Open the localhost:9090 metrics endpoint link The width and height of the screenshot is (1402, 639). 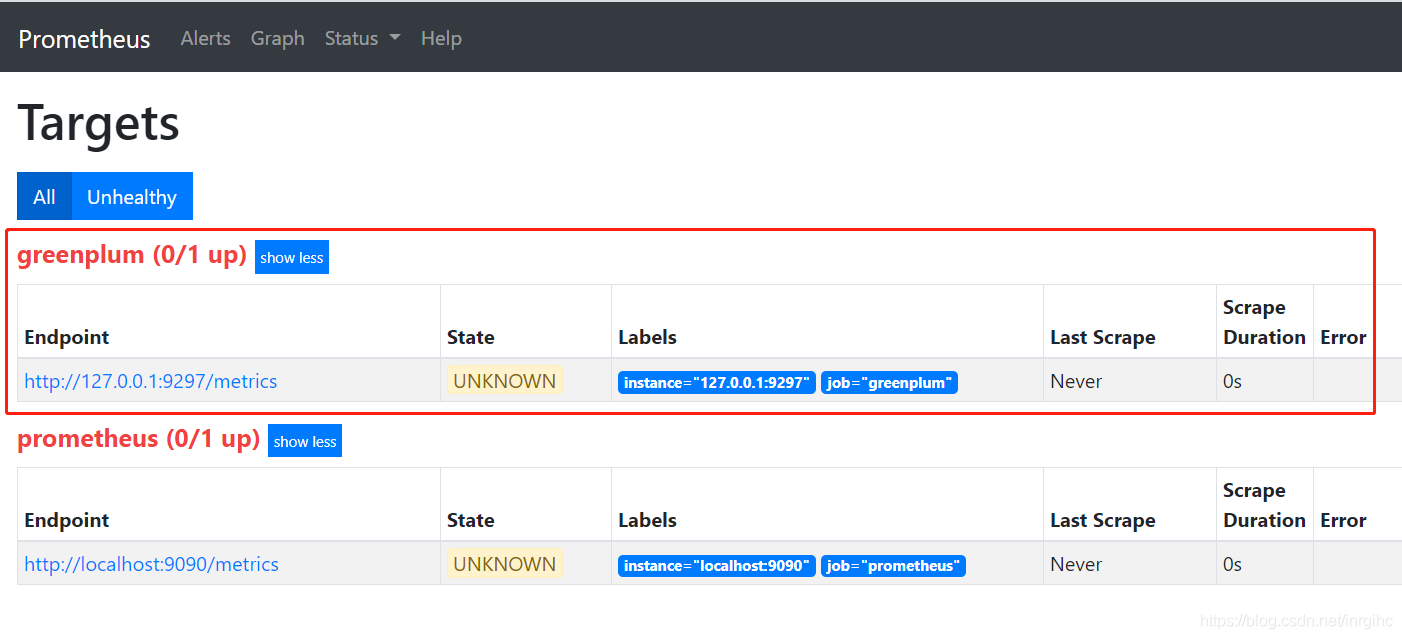151,564
